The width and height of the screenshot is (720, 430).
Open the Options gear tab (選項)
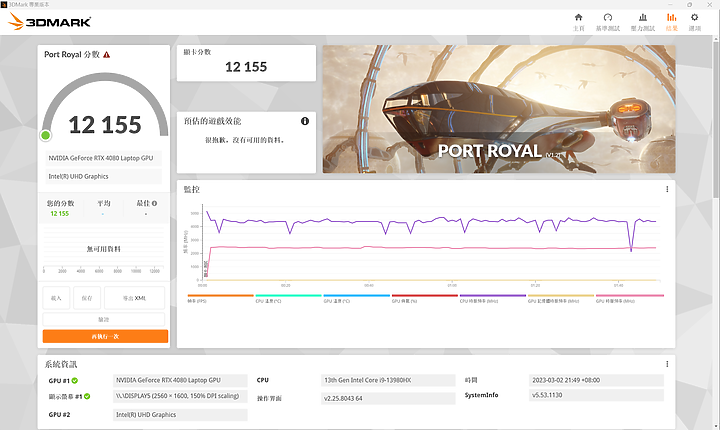(x=694, y=22)
